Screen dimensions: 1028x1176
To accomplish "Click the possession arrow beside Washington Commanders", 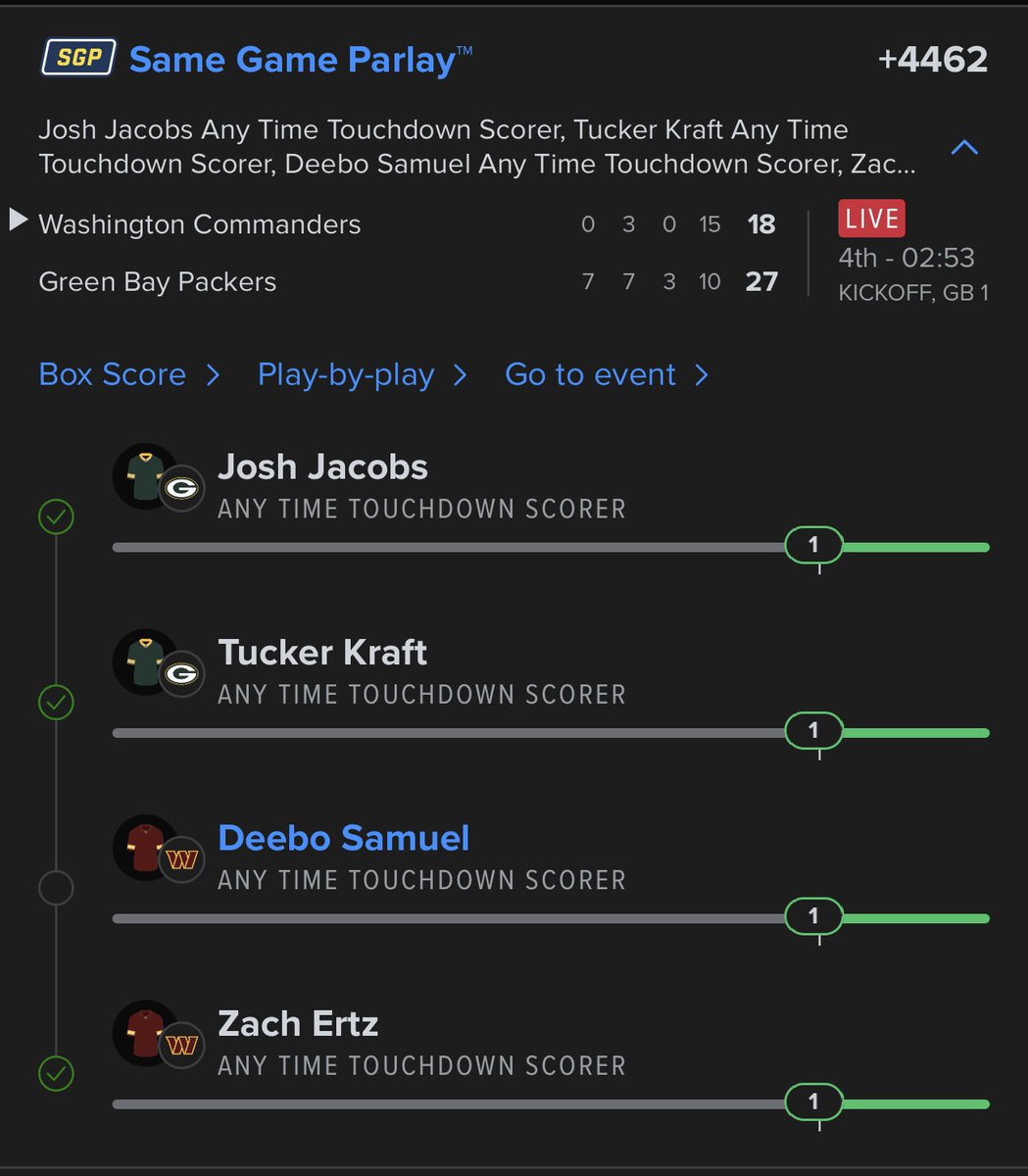I will pyautogui.click(x=19, y=220).
